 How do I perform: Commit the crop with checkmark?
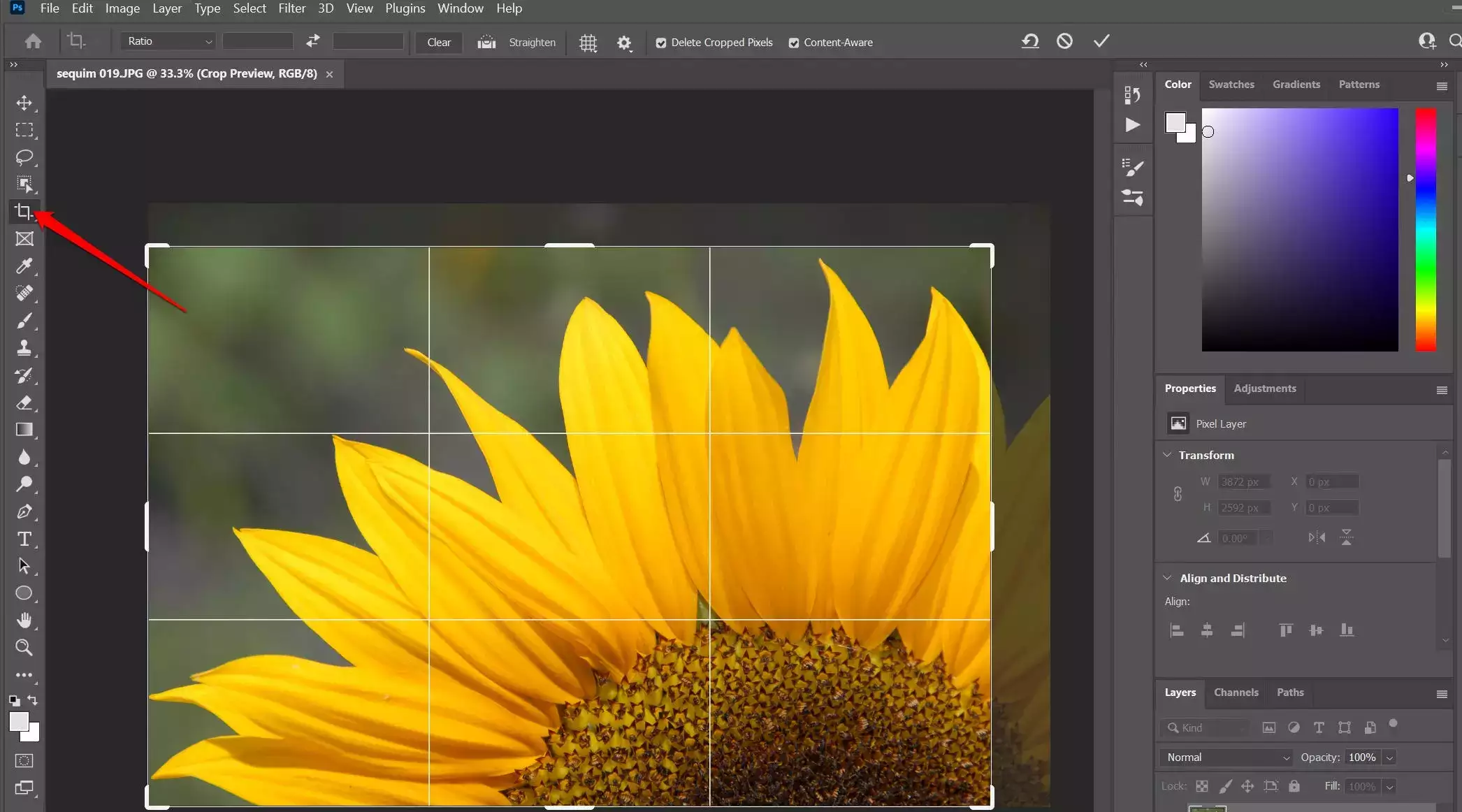1101,41
